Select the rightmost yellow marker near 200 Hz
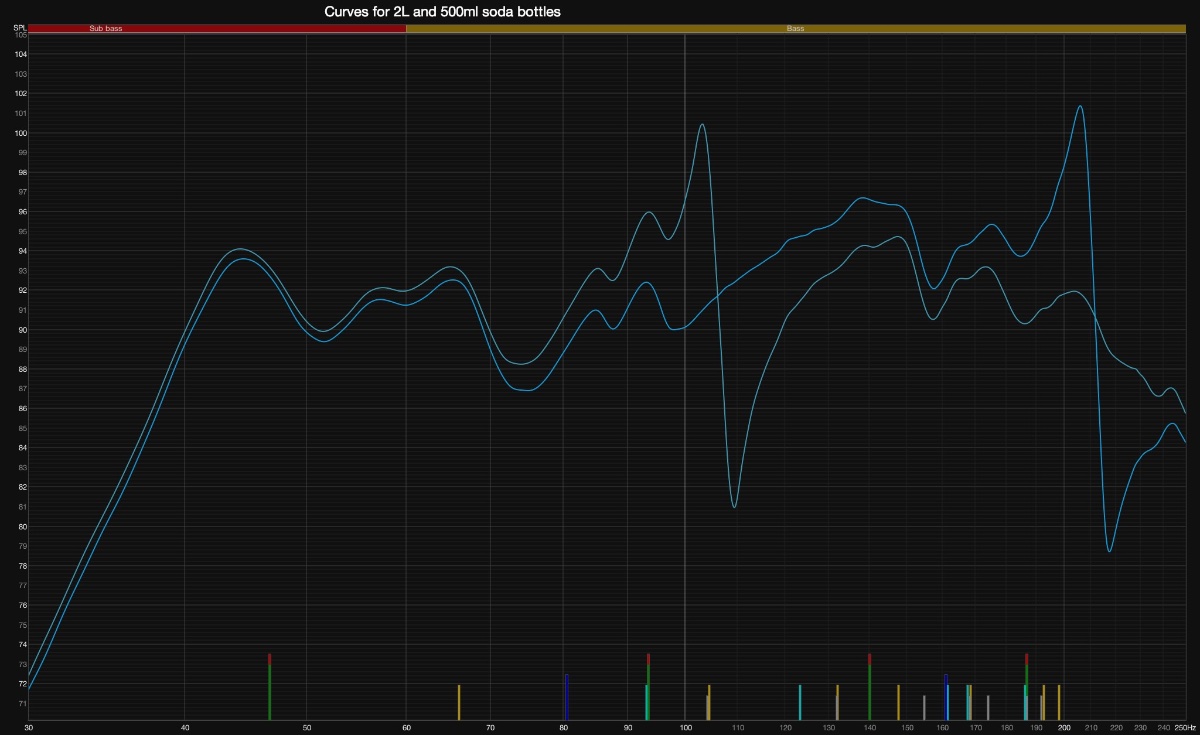The width and height of the screenshot is (1200, 735). pyautogui.click(x=1059, y=702)
